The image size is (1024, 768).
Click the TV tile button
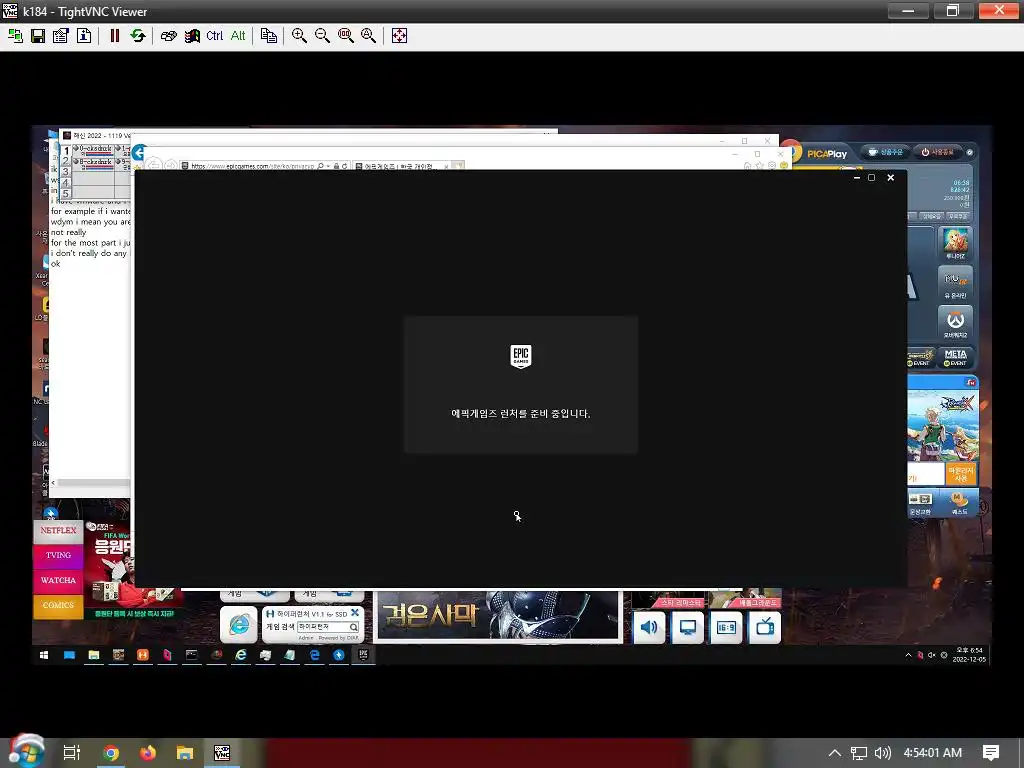[765, 628]
